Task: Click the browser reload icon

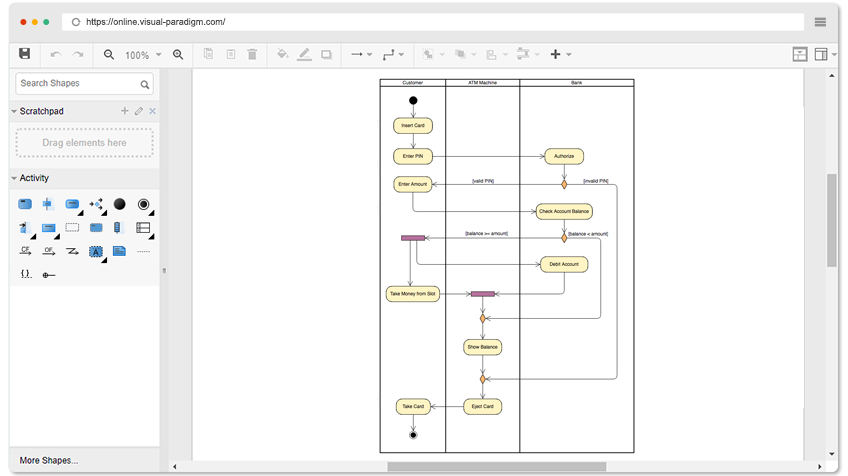Action: (x=76, y=22)
